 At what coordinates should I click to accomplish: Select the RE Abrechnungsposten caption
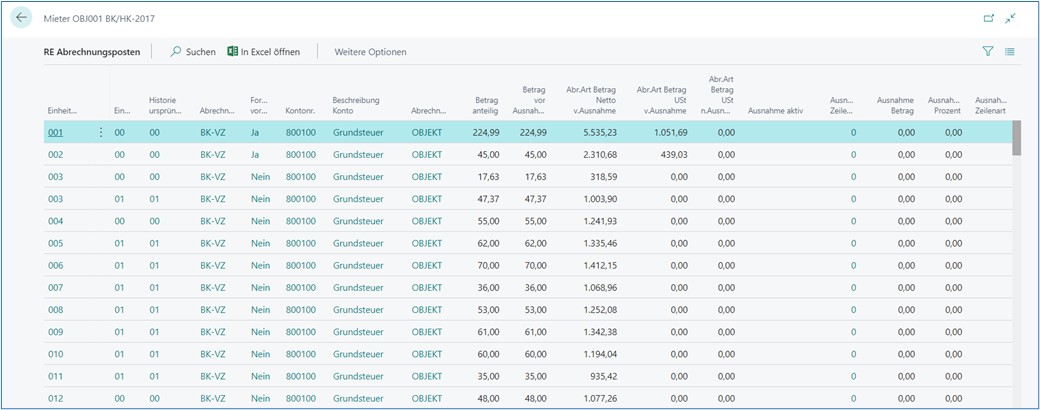[93, 51]
